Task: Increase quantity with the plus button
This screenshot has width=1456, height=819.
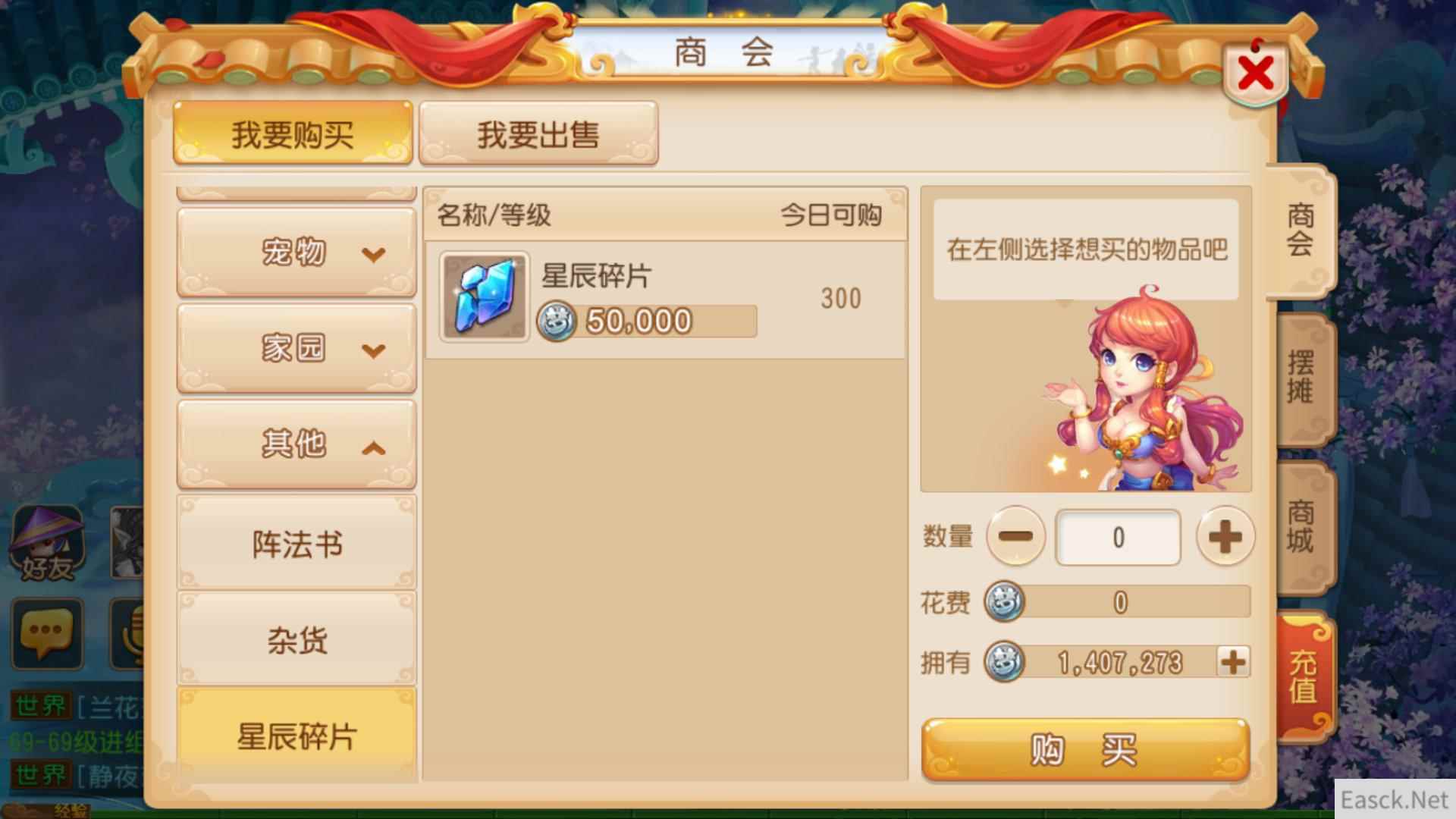Action: (1225, 536)
